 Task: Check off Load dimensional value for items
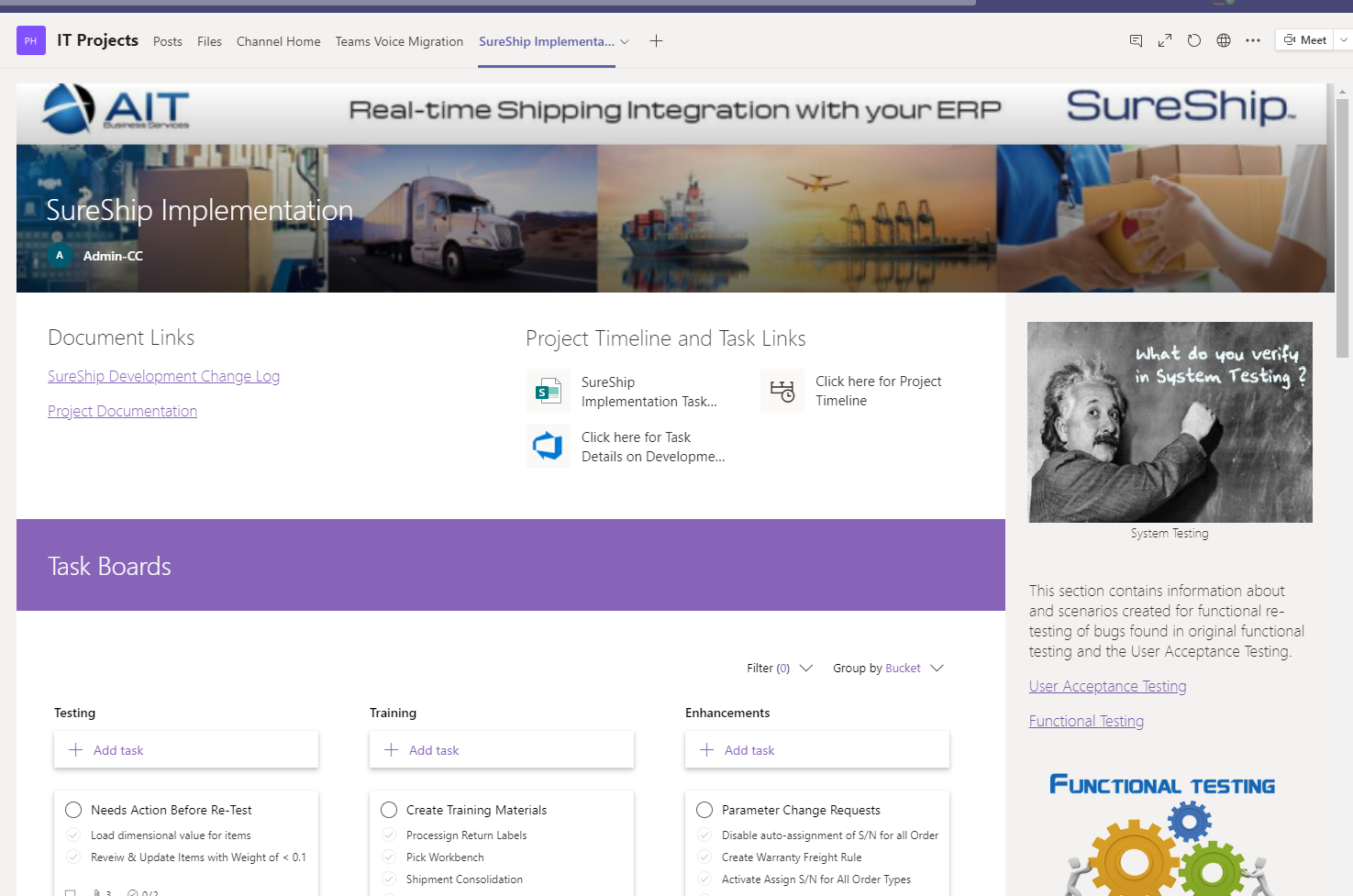[x=73, y=835]
